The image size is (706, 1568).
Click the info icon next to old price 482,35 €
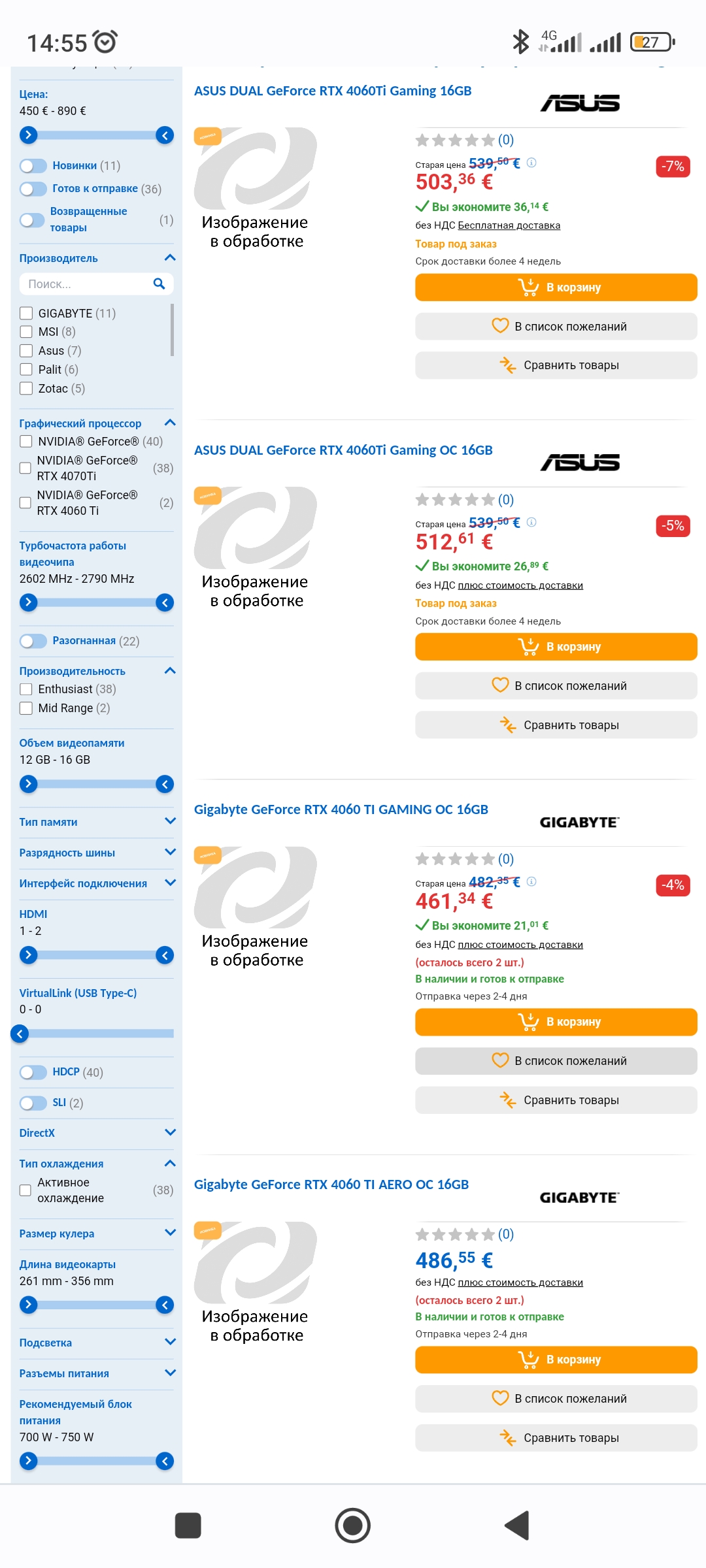coord(531,881)
